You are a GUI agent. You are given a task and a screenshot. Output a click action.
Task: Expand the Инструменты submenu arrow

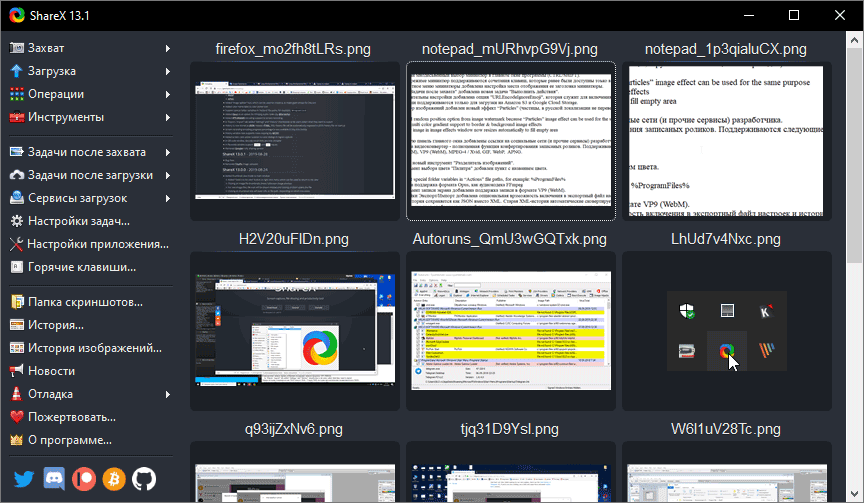pos(168,117)
